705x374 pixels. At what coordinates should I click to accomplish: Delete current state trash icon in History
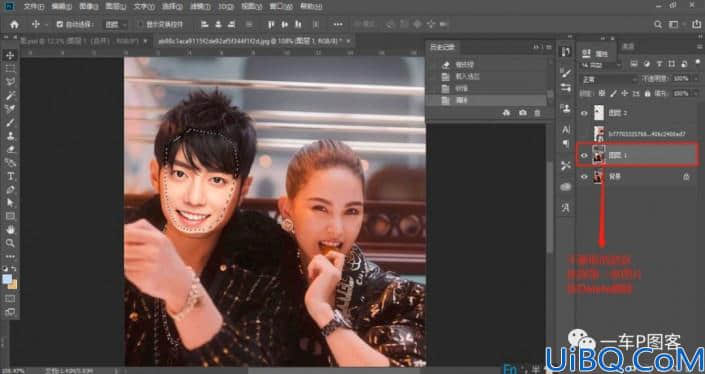[537, 113]
